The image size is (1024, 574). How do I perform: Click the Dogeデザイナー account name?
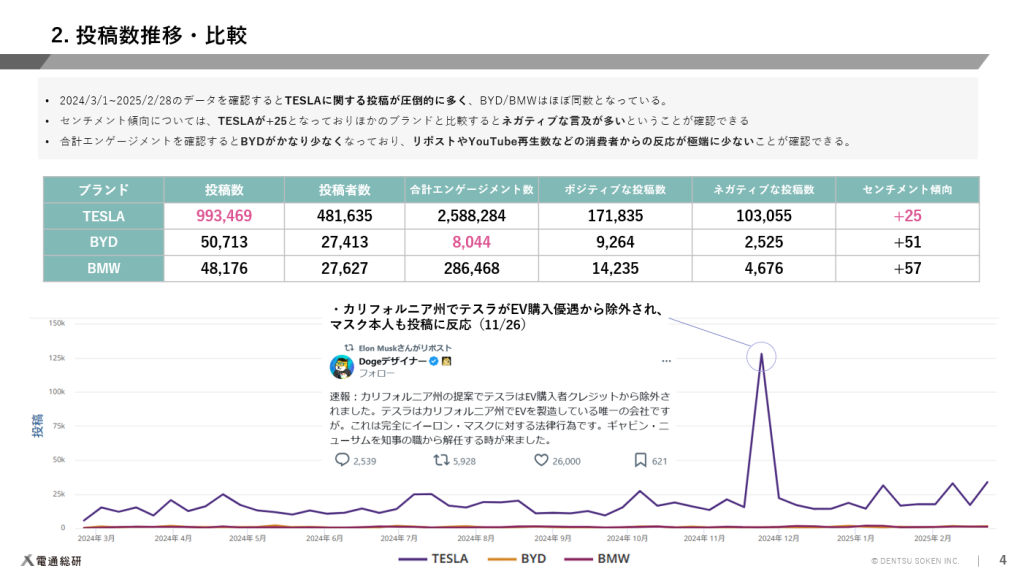tap(392, 361)
